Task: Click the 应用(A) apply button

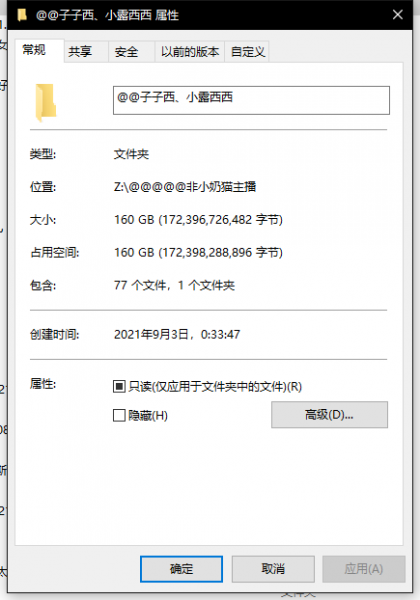Action: pyautogui.click(x=363, y=569)
